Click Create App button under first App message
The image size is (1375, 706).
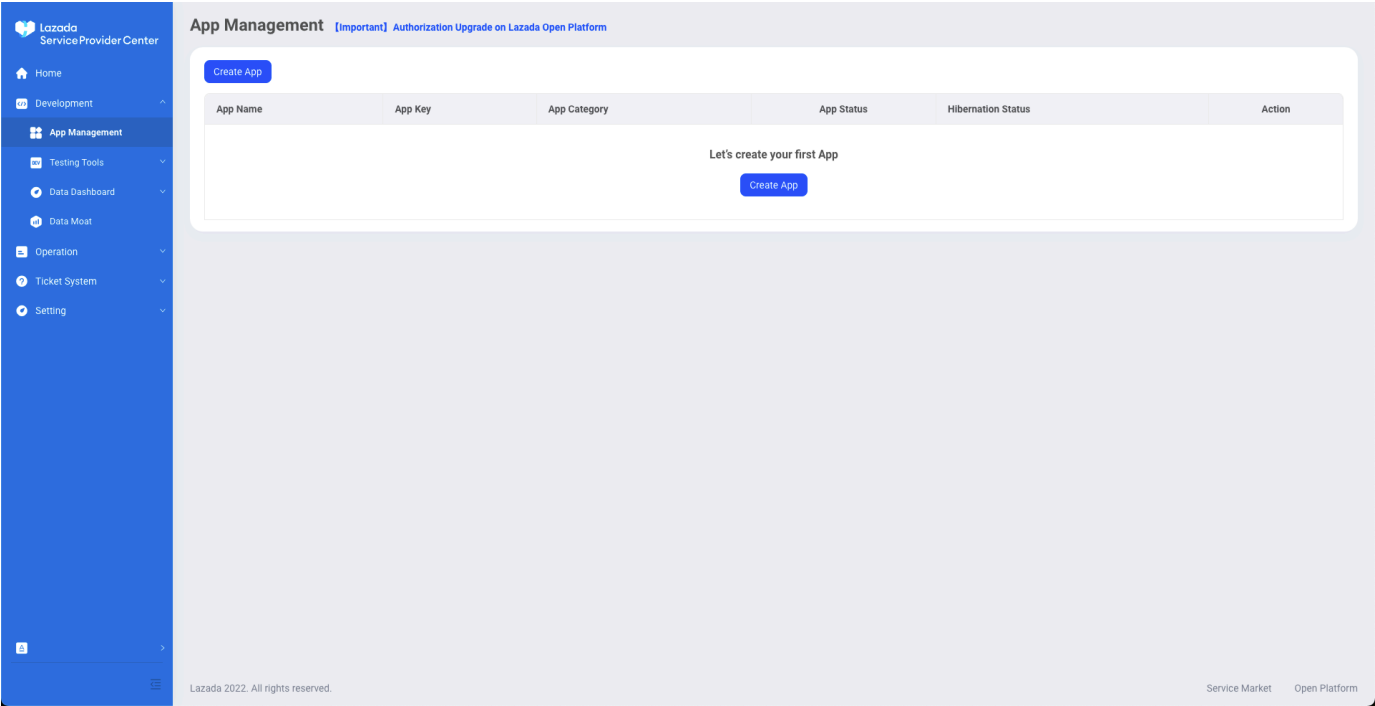click(x=774, y=185)
